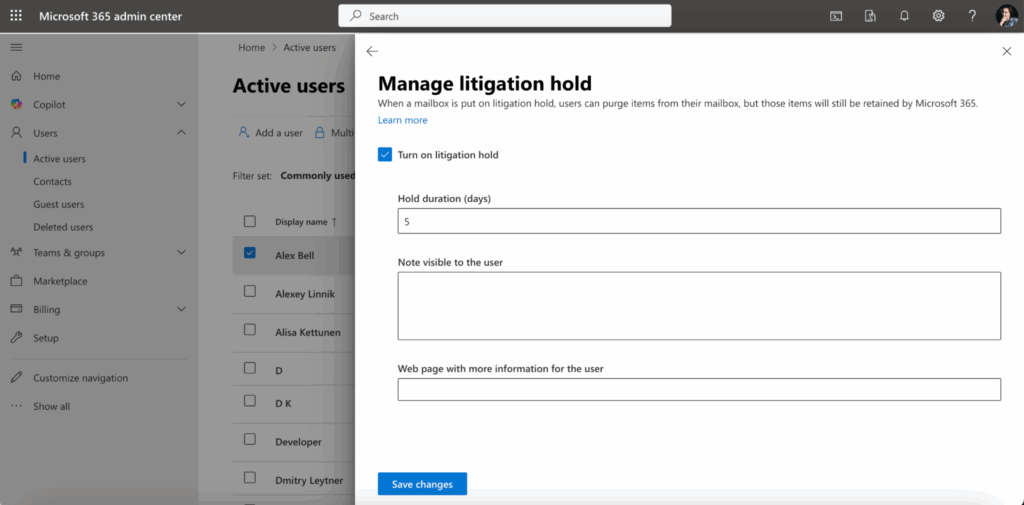Click the Setup wrench icon
This screenshot has width=1024, height=505.
pos(17,338)
